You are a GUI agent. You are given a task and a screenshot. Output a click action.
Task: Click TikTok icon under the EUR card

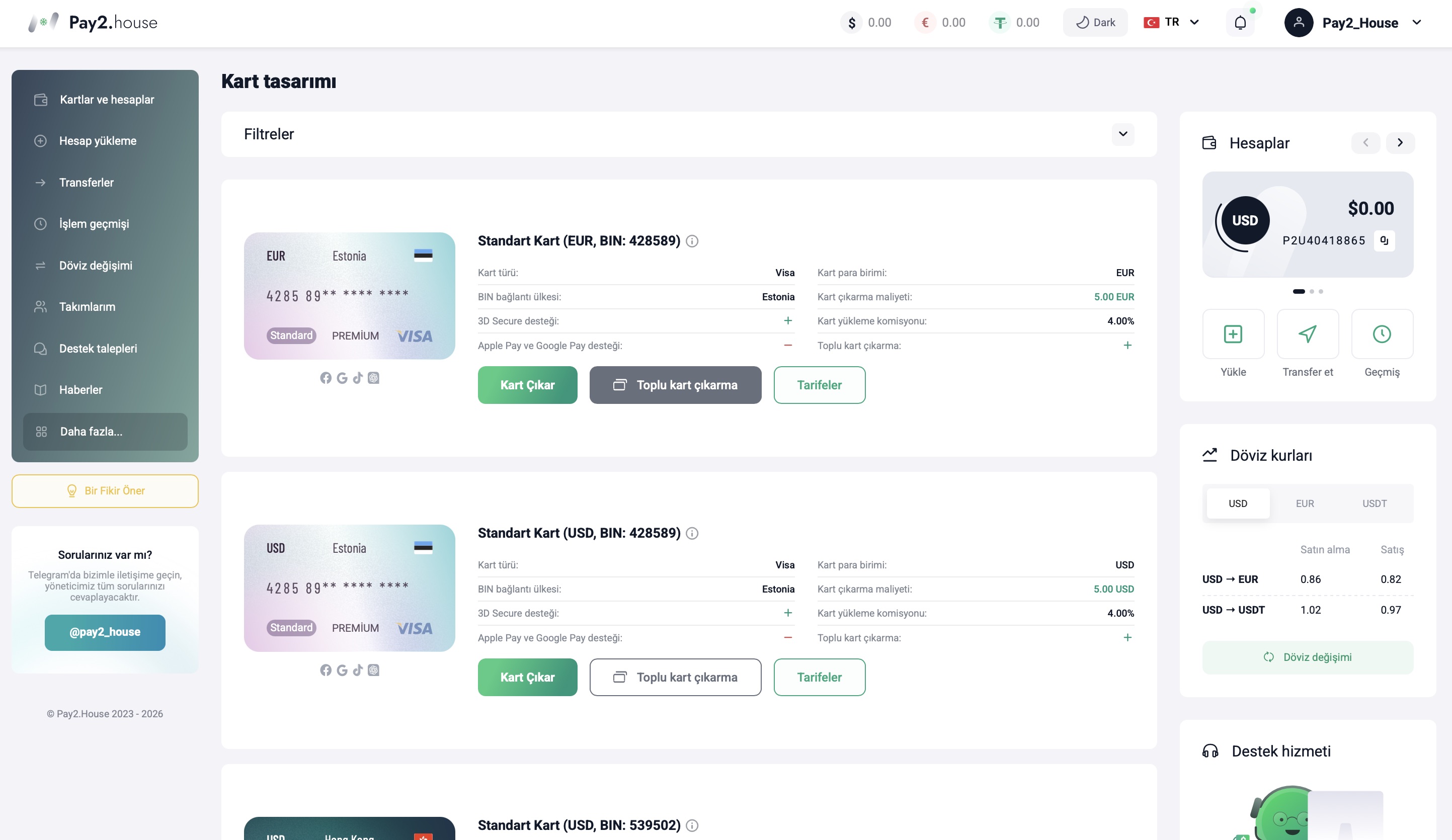pyautogui.click(x=358, y=378)
